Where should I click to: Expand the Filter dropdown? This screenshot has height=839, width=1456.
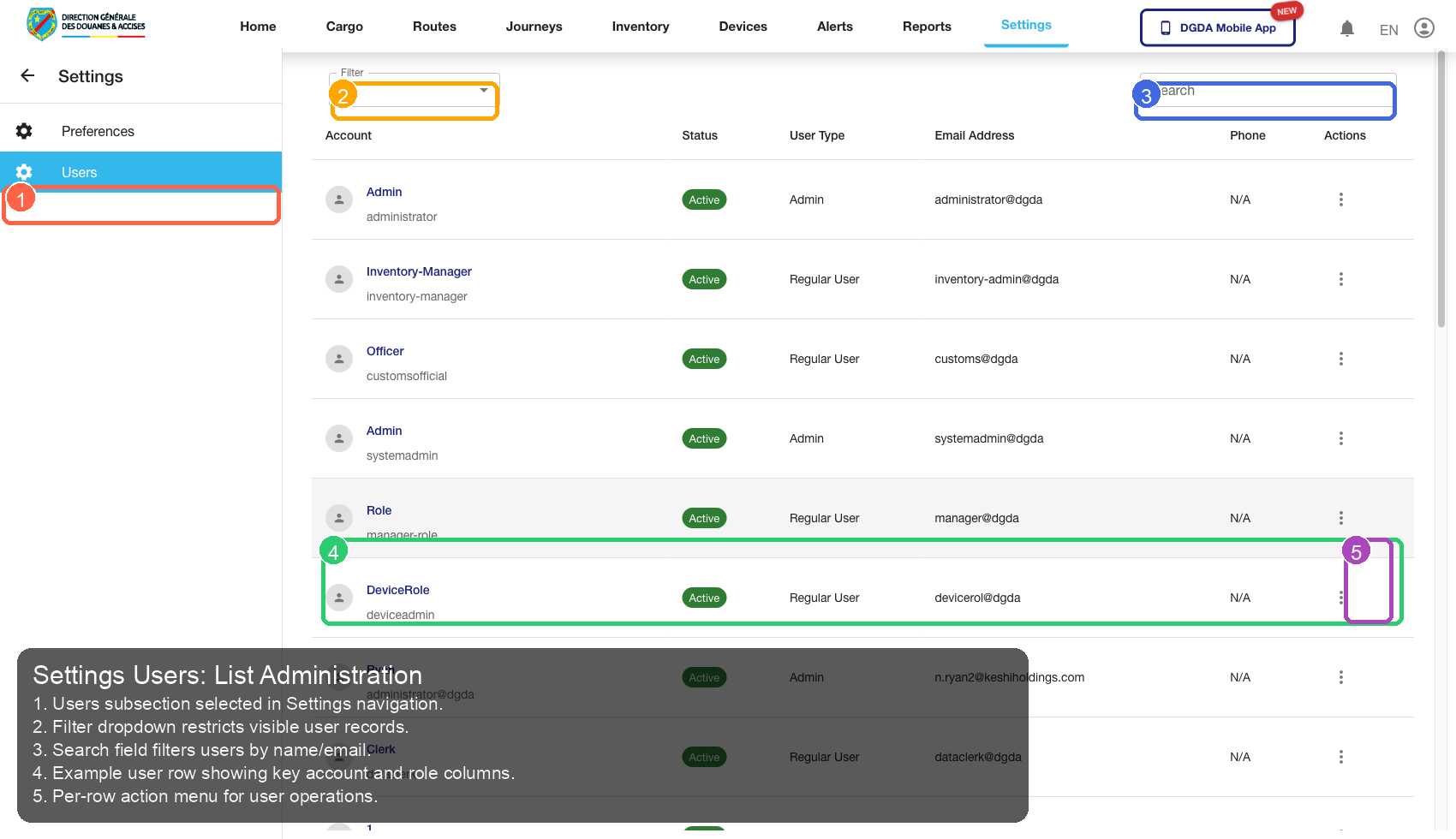[414, 92]
